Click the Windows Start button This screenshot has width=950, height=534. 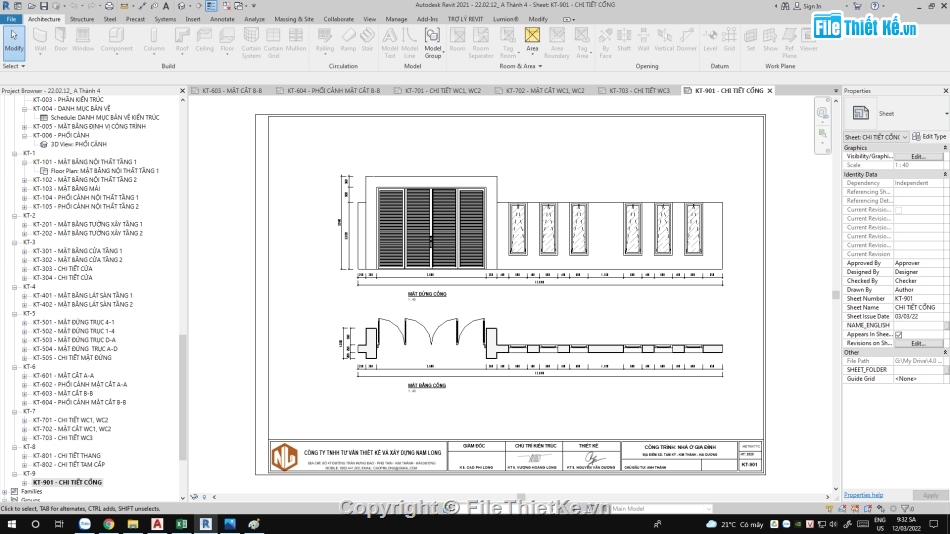pyautogui.click(x=12, y=524)
